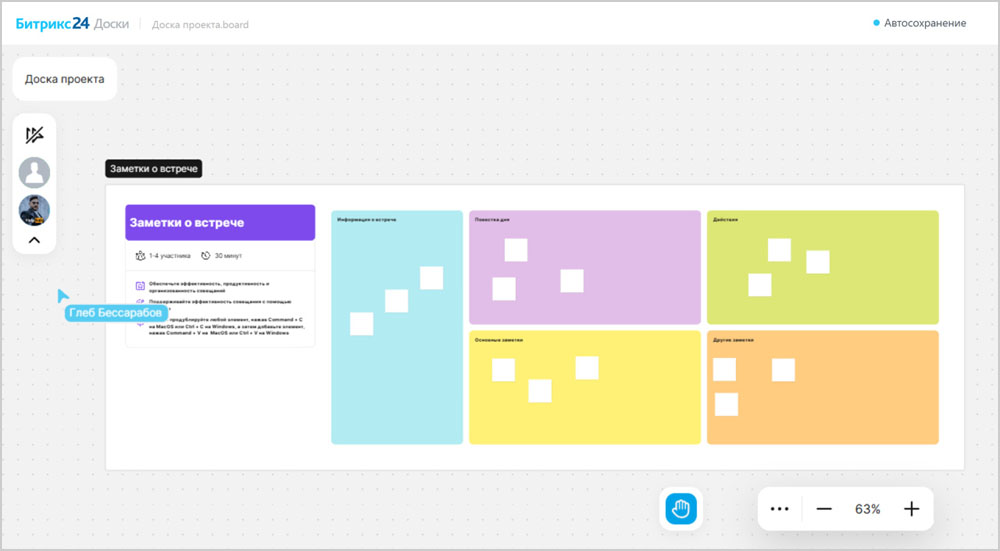This screenshot has height=551, width=1000.
Task: Click the Битрикс24 logo
Action: pos(52,23)
